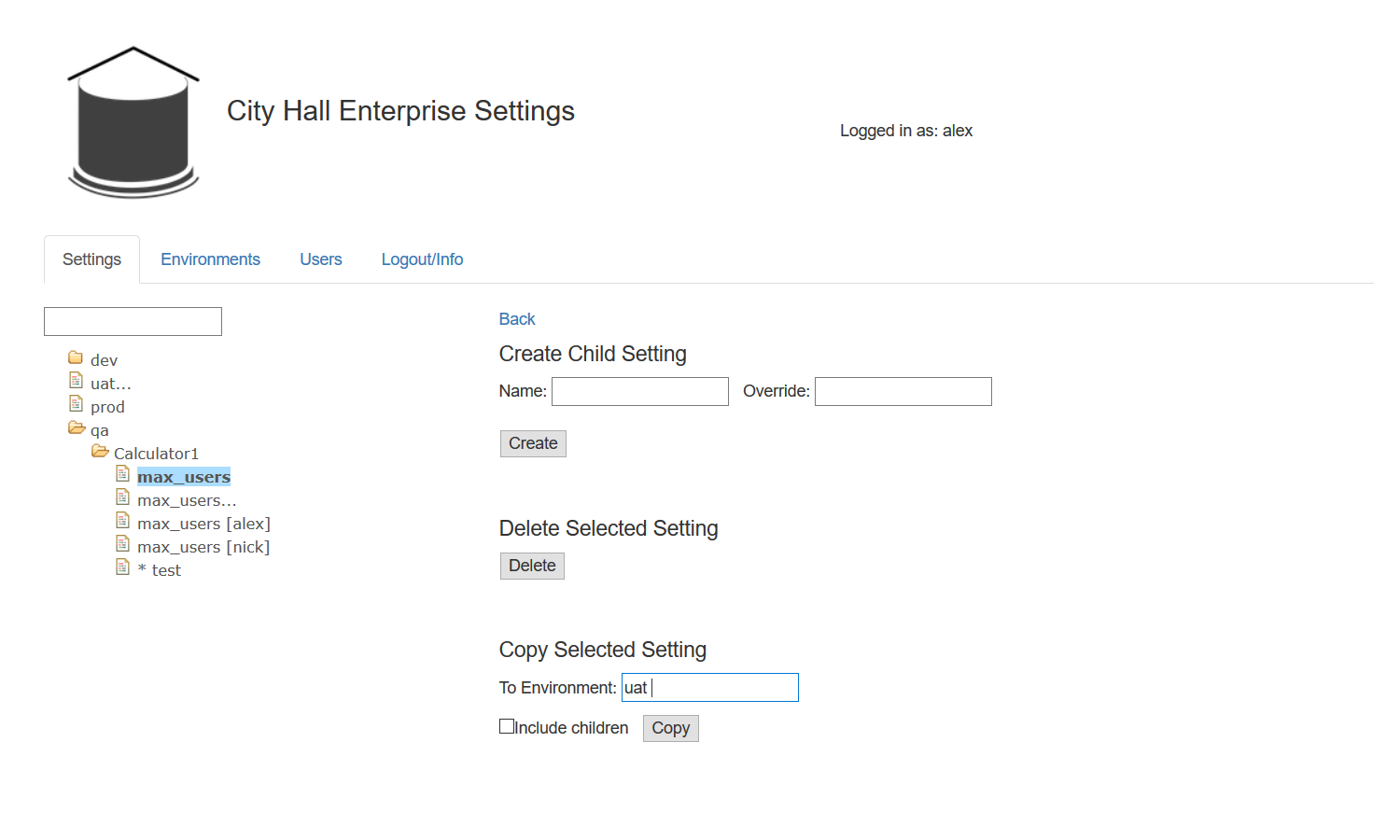The image size is (1400, 840).
Task: Enable the Include children checkbox
Action: [x=507, y=726]
